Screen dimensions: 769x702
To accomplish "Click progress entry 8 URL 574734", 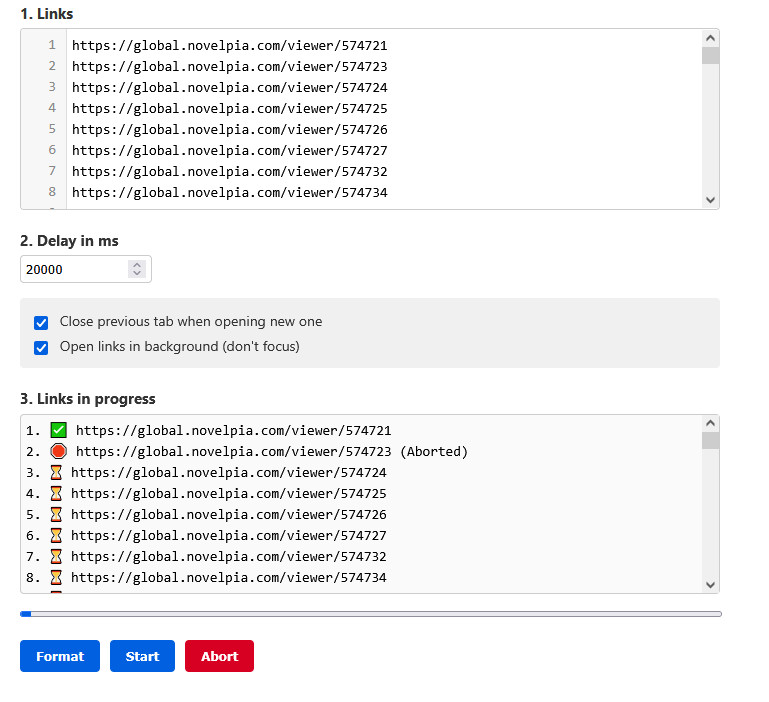I will (229, 578).
